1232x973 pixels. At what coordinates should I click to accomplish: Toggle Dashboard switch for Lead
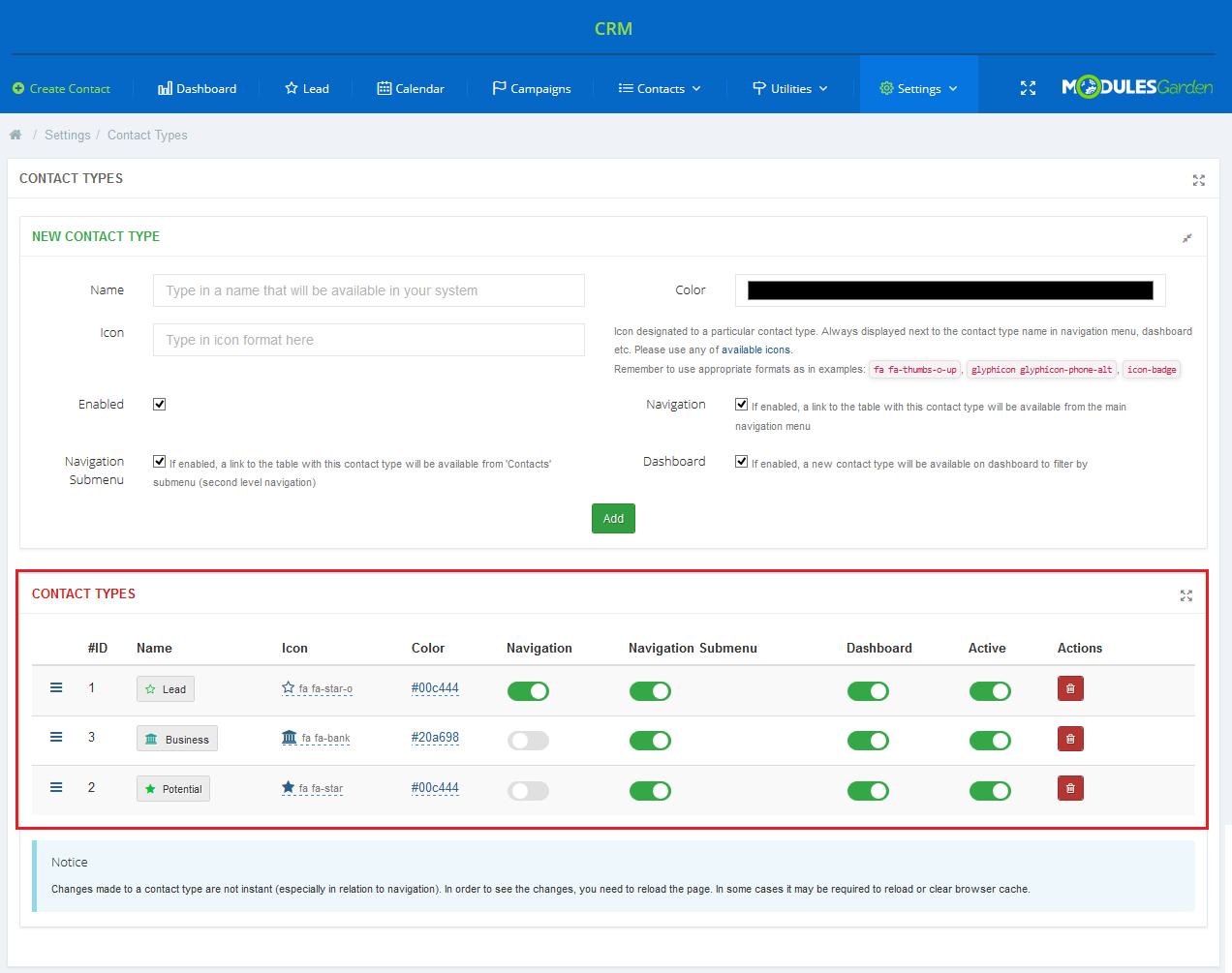868,691
